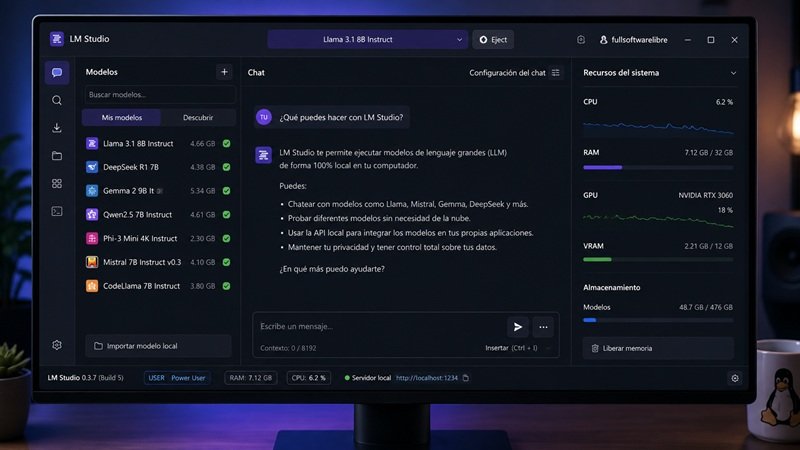Toggle green check for Phi-3 Mini 4K
800x450 pixels.
tap(227, 238)
